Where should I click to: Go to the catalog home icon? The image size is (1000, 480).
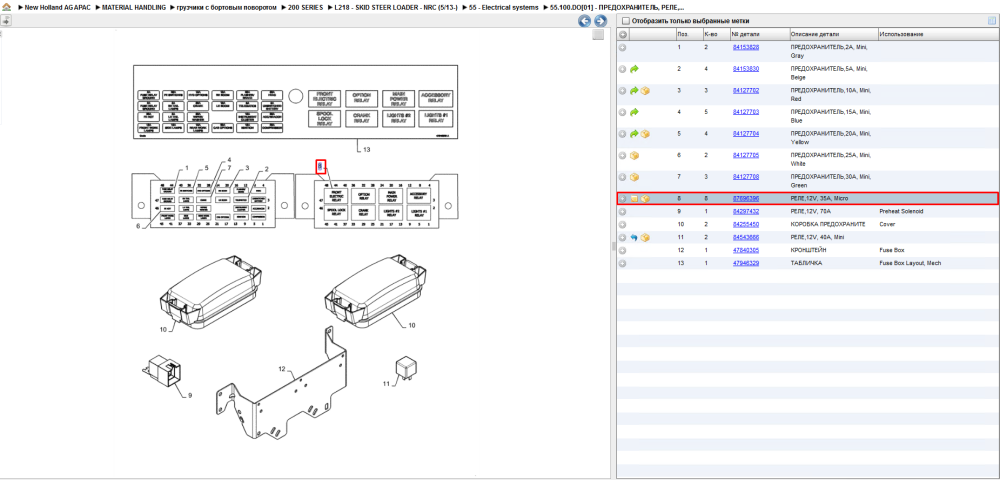[x=6, y=7]
